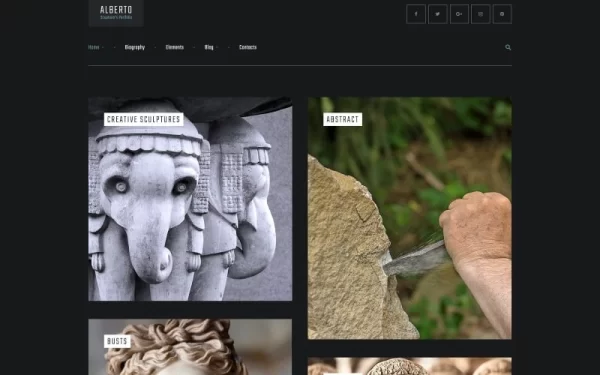Open the Twitter social link icon
The image size is (600, 375).
coord(438,14)
